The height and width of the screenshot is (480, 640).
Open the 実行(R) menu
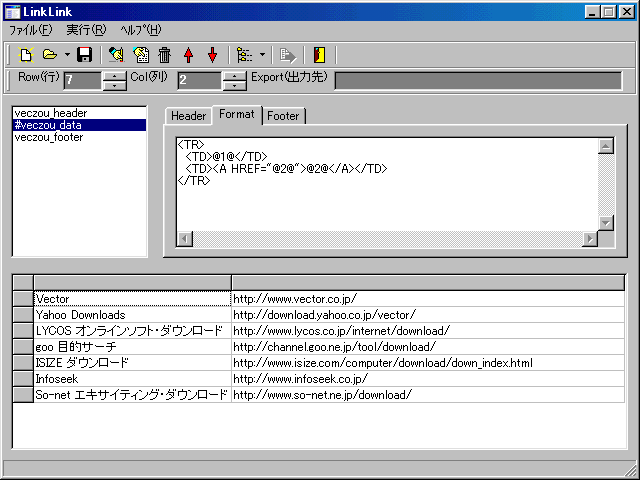coord(87,30)
